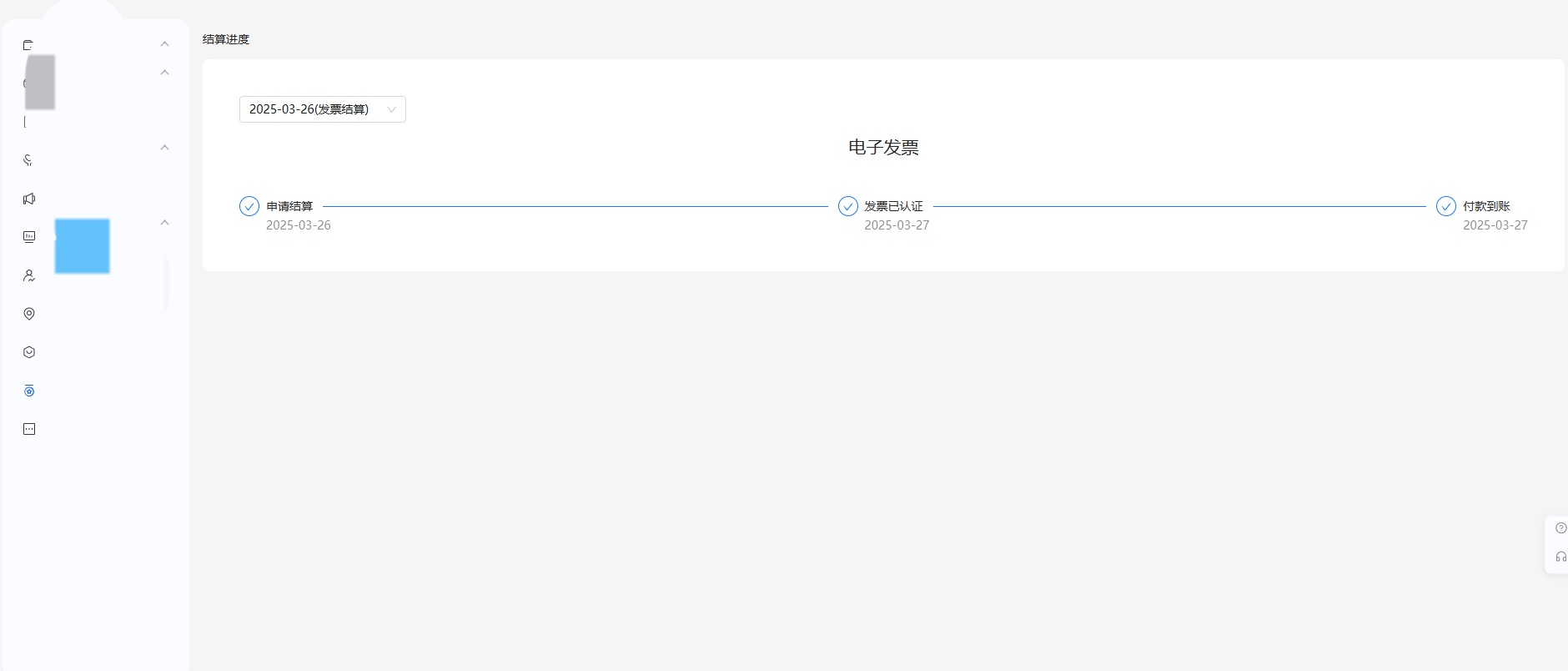The height and width of the screenshot is (671, 1568).
Task: Click the wallet icon in the sidebar
Action: (28, 45)
